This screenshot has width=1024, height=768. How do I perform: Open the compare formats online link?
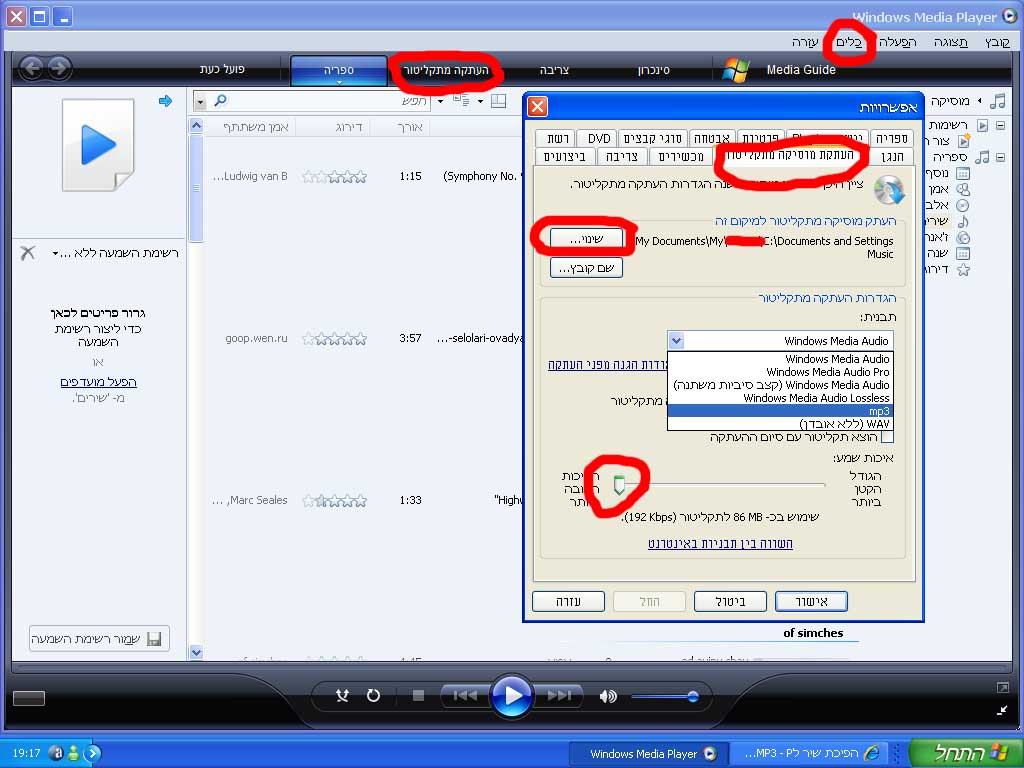720,543
